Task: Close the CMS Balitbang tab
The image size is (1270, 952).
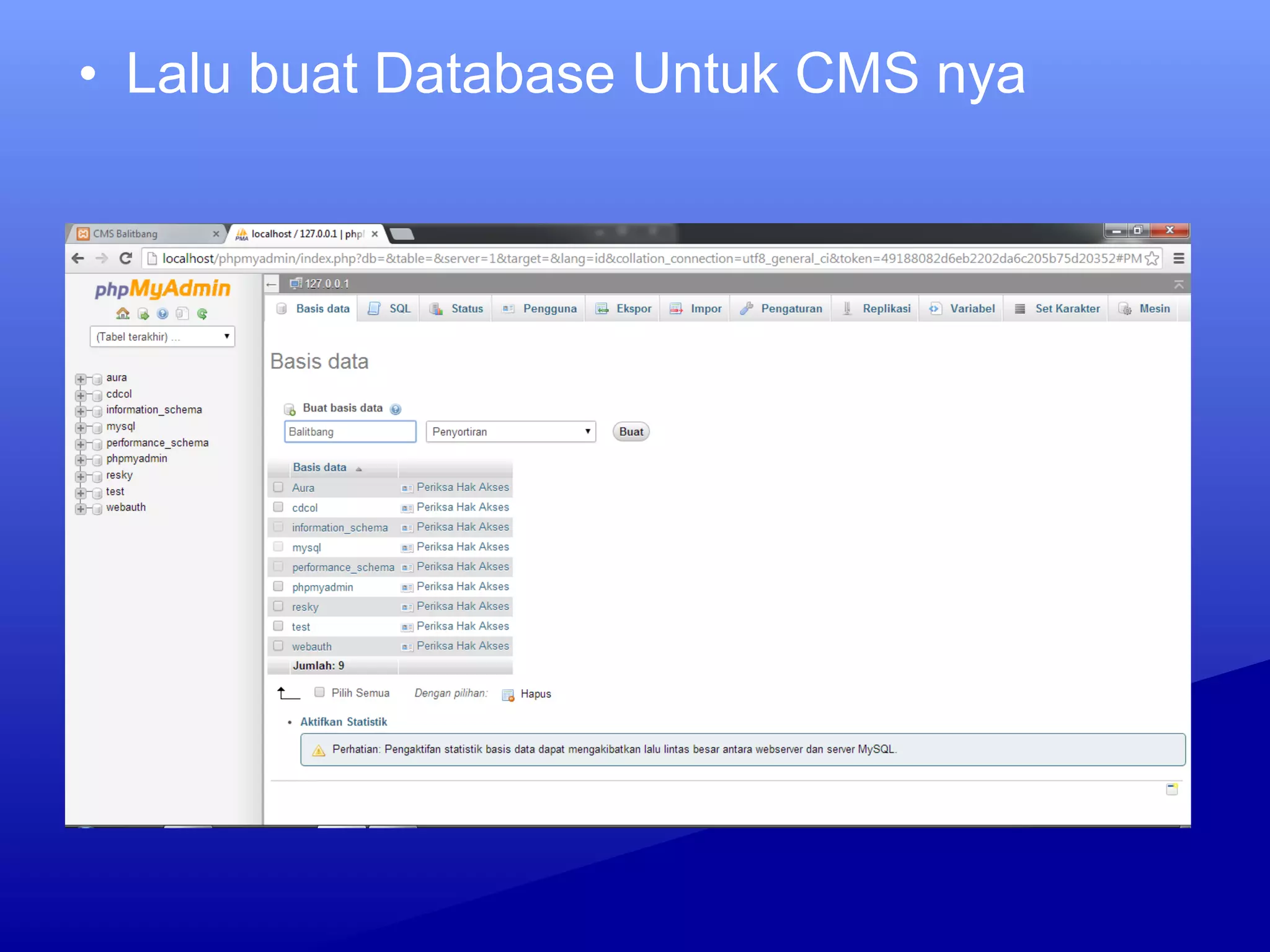Action: [x=216, y=234]
